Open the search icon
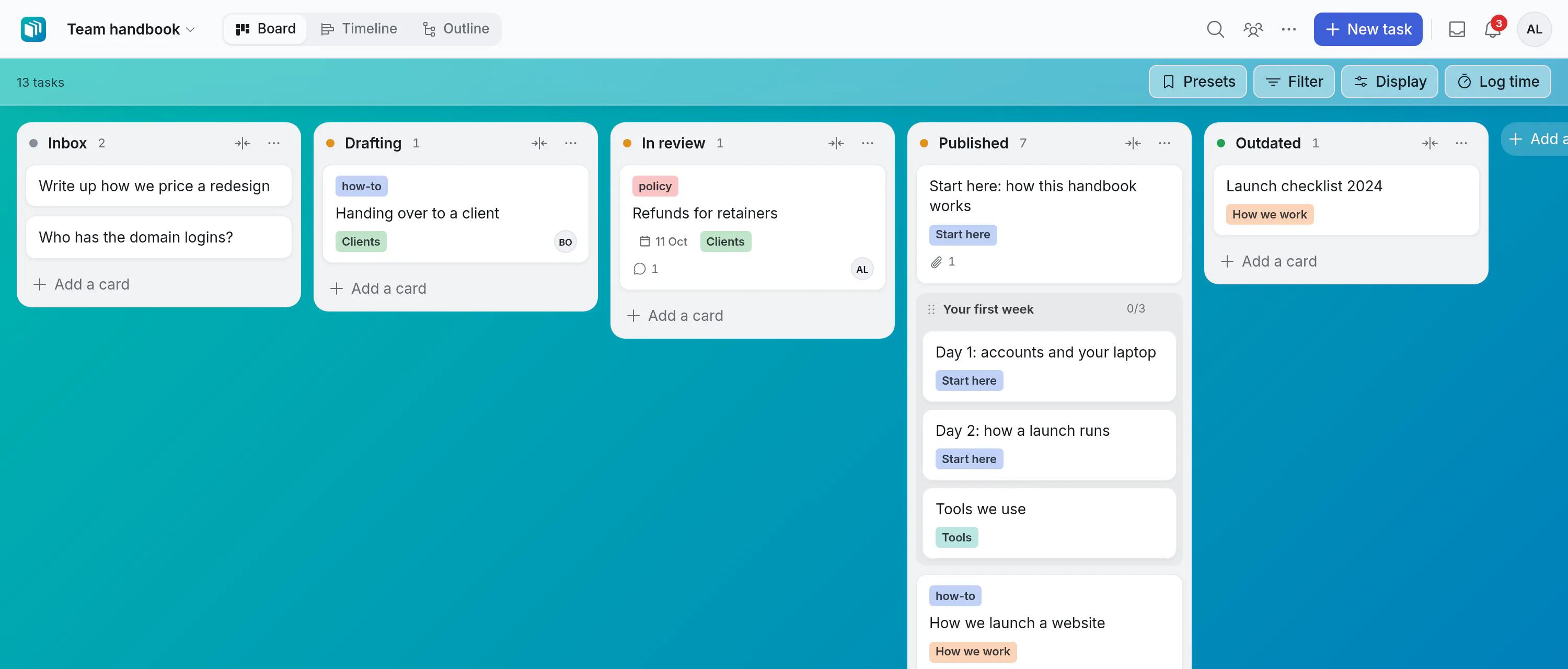The height and width of the screenshot is (669, 1568). [x=1215, y=29]
